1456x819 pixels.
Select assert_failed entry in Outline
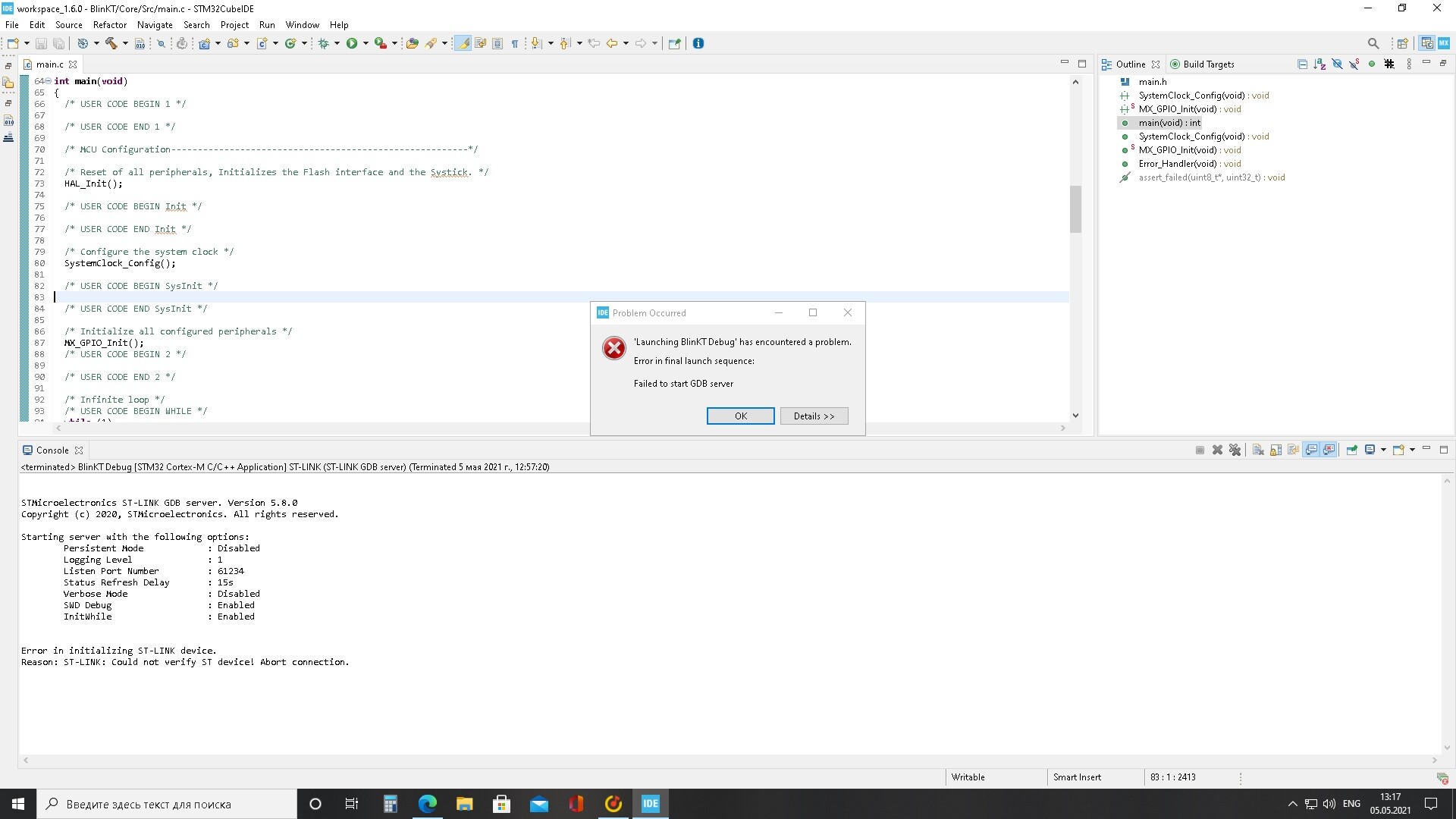pyautogui.click(x=1211, y=177)
